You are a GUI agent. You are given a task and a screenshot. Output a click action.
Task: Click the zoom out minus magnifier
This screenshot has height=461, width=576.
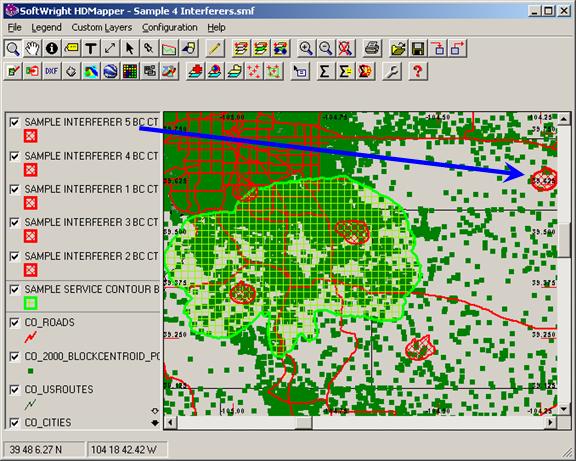(325, 48)
